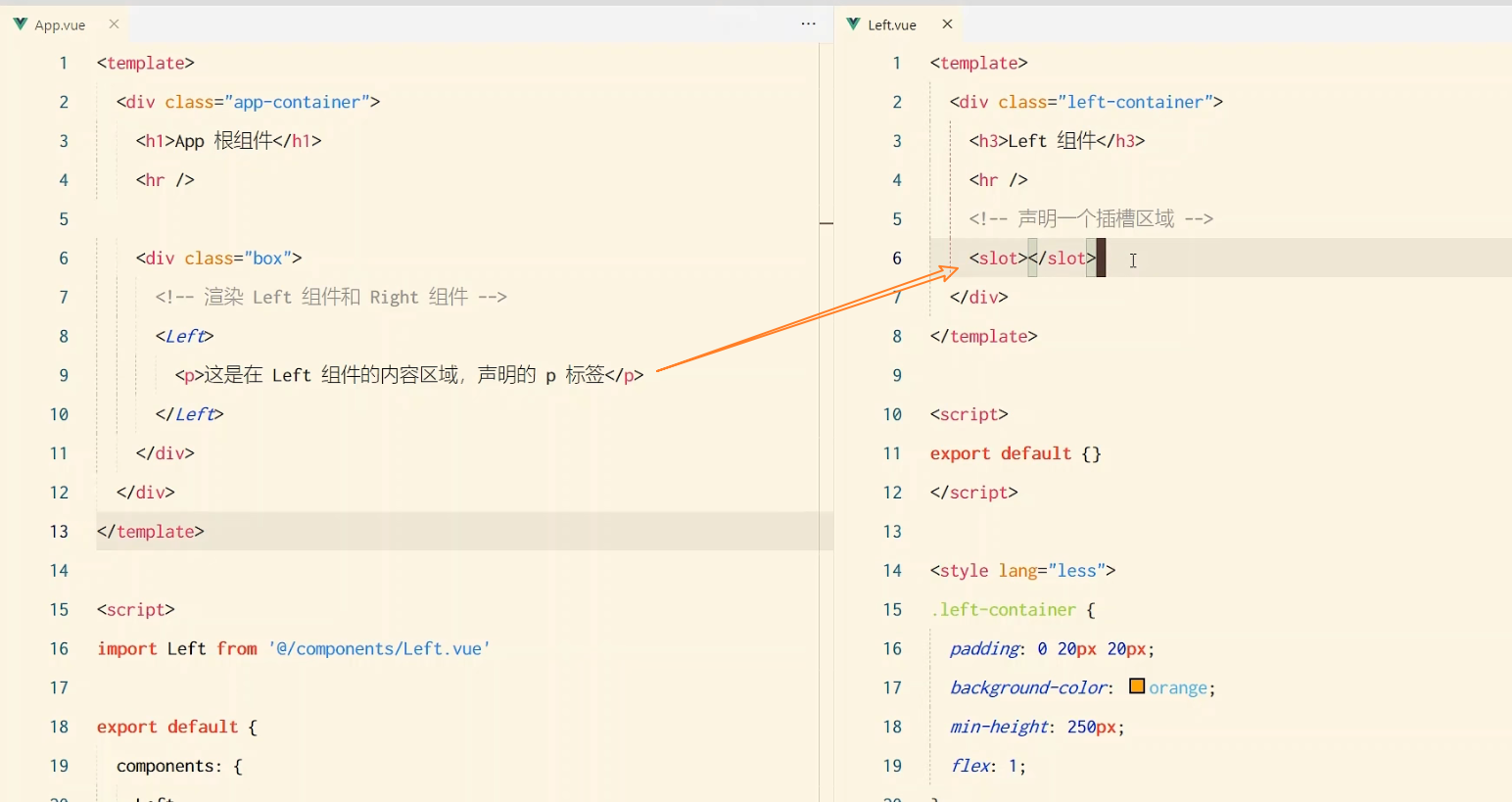Click the import Left from line
The height and width of the screenshot is (802, 1512).
point(293,649)
